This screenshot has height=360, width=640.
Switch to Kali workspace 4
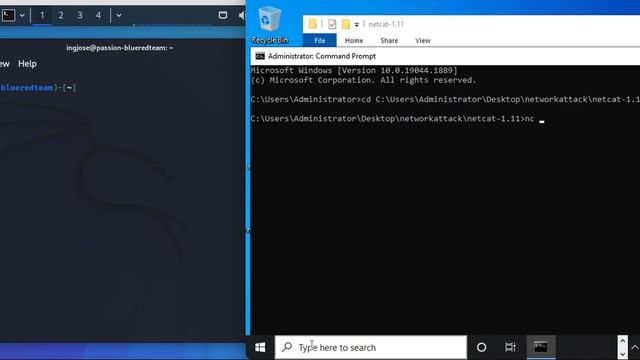[x=98, y=16]
